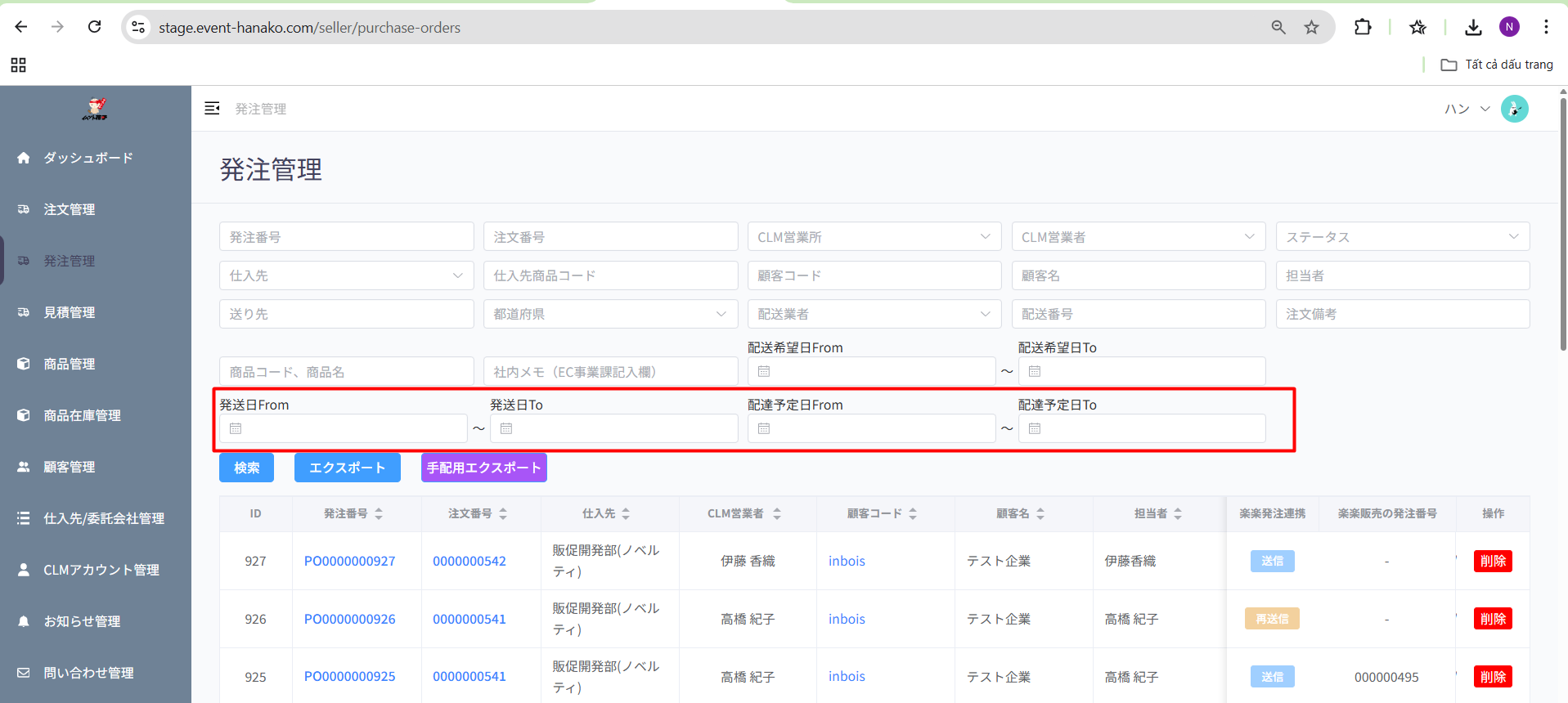Open order link PO0000000927
The height and width of the screenshot is (703, 1568).
pyautogui.click(x=349, y=561)
